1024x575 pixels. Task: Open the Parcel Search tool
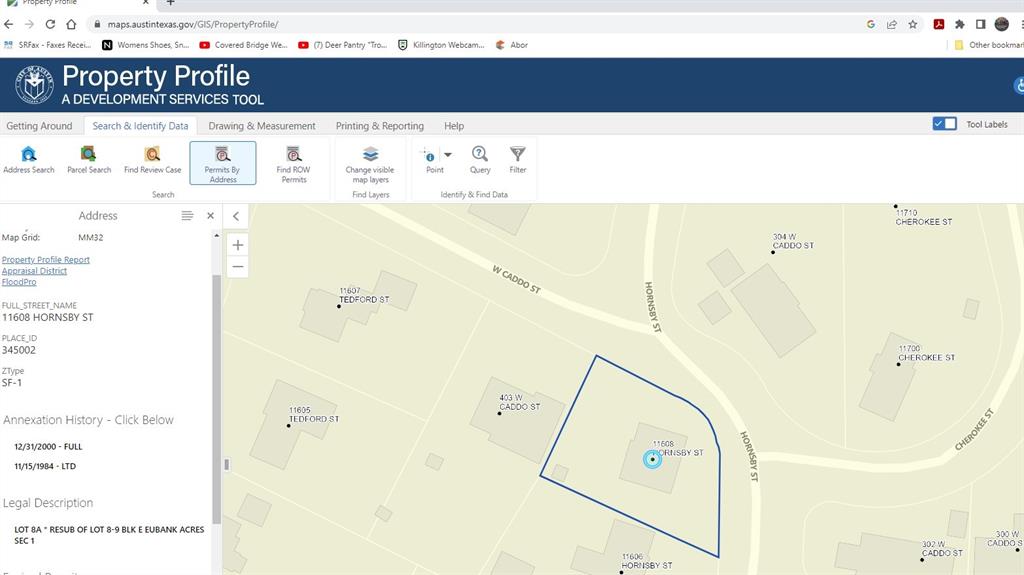[x=89, y=160]
